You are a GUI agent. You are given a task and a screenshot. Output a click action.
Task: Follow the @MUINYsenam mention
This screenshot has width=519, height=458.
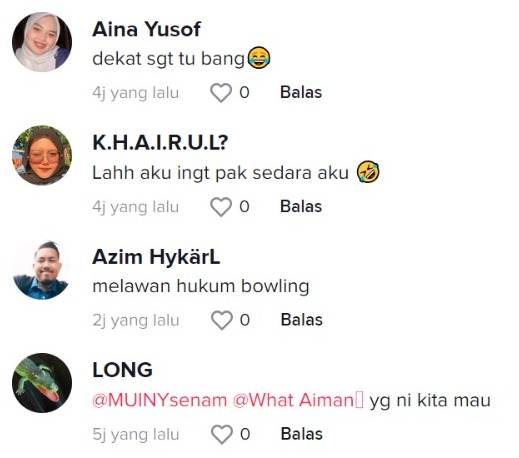pyautogui.click(x=160, y=400)
